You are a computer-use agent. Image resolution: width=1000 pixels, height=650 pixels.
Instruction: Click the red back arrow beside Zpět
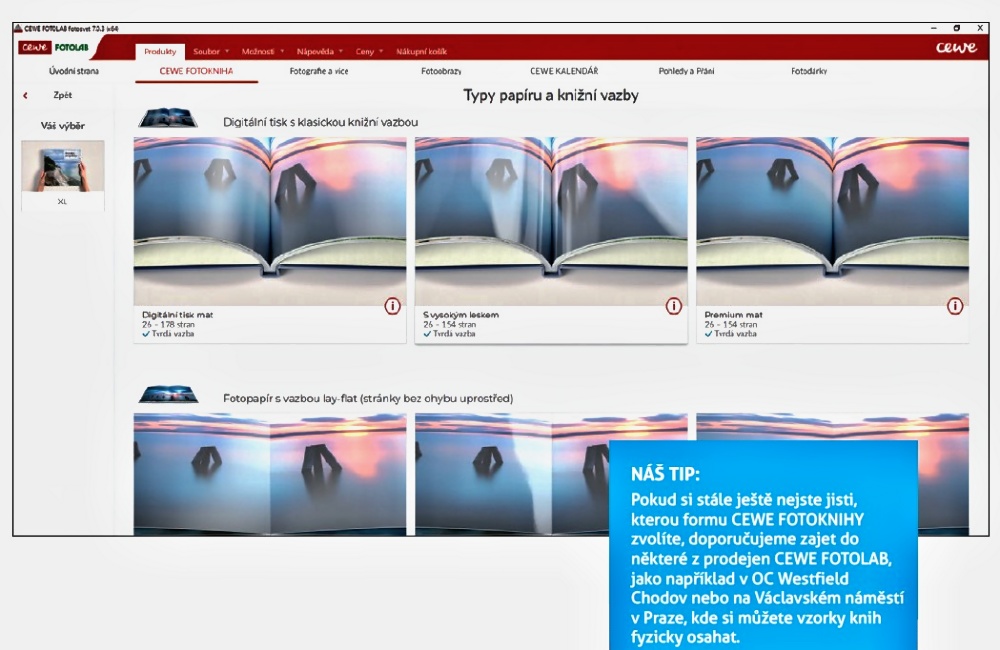click(26, 96)
